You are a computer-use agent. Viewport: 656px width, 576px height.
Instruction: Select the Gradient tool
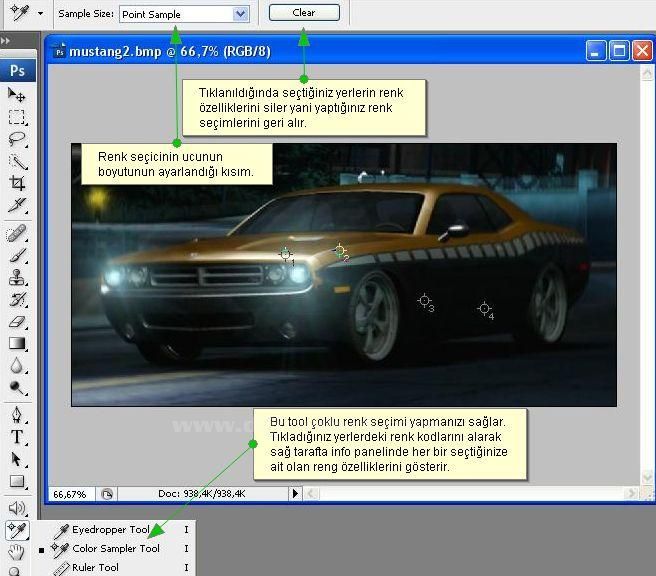pos(17,344)
